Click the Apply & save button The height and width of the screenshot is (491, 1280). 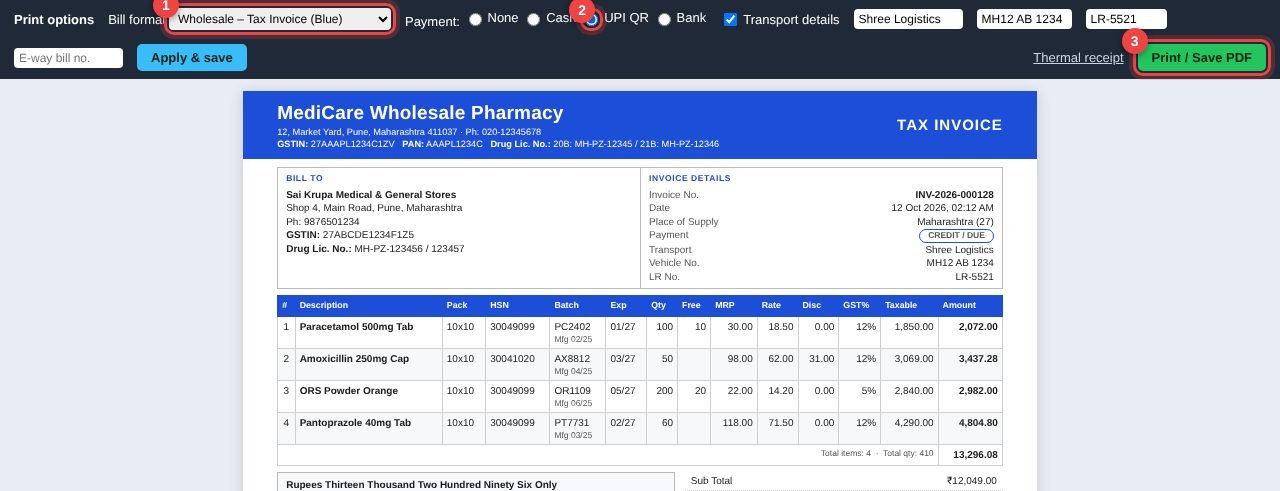[192, 58]
